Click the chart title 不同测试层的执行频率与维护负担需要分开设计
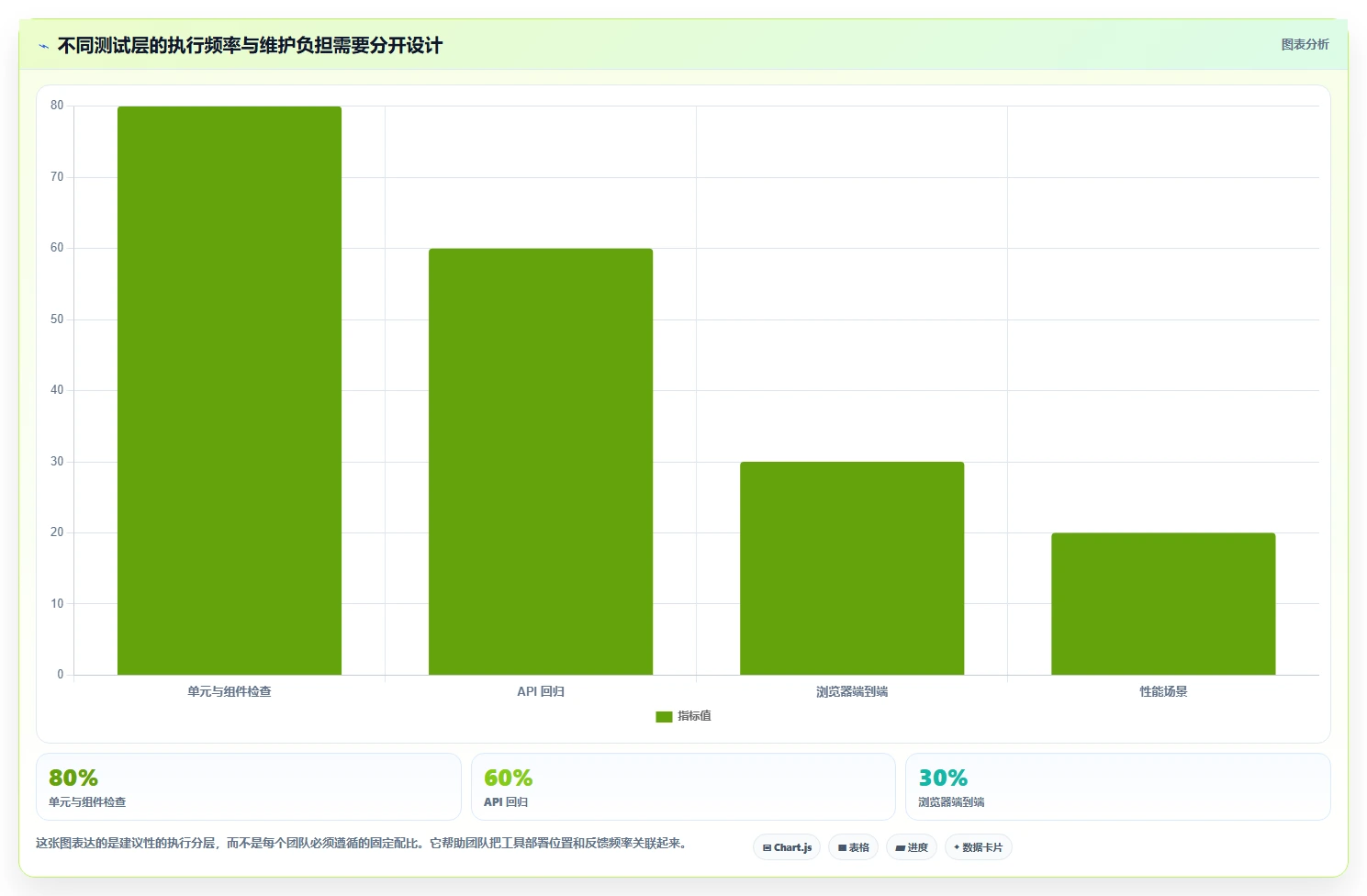Screen dimensions: 1367x896 click(x=250, y=45)
